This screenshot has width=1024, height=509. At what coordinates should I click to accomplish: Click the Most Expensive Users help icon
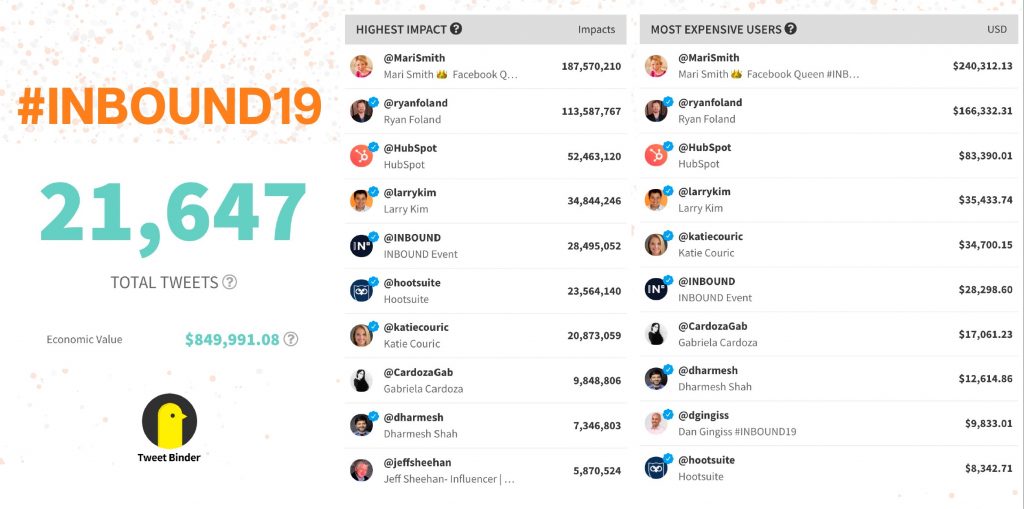coord(790,29)
